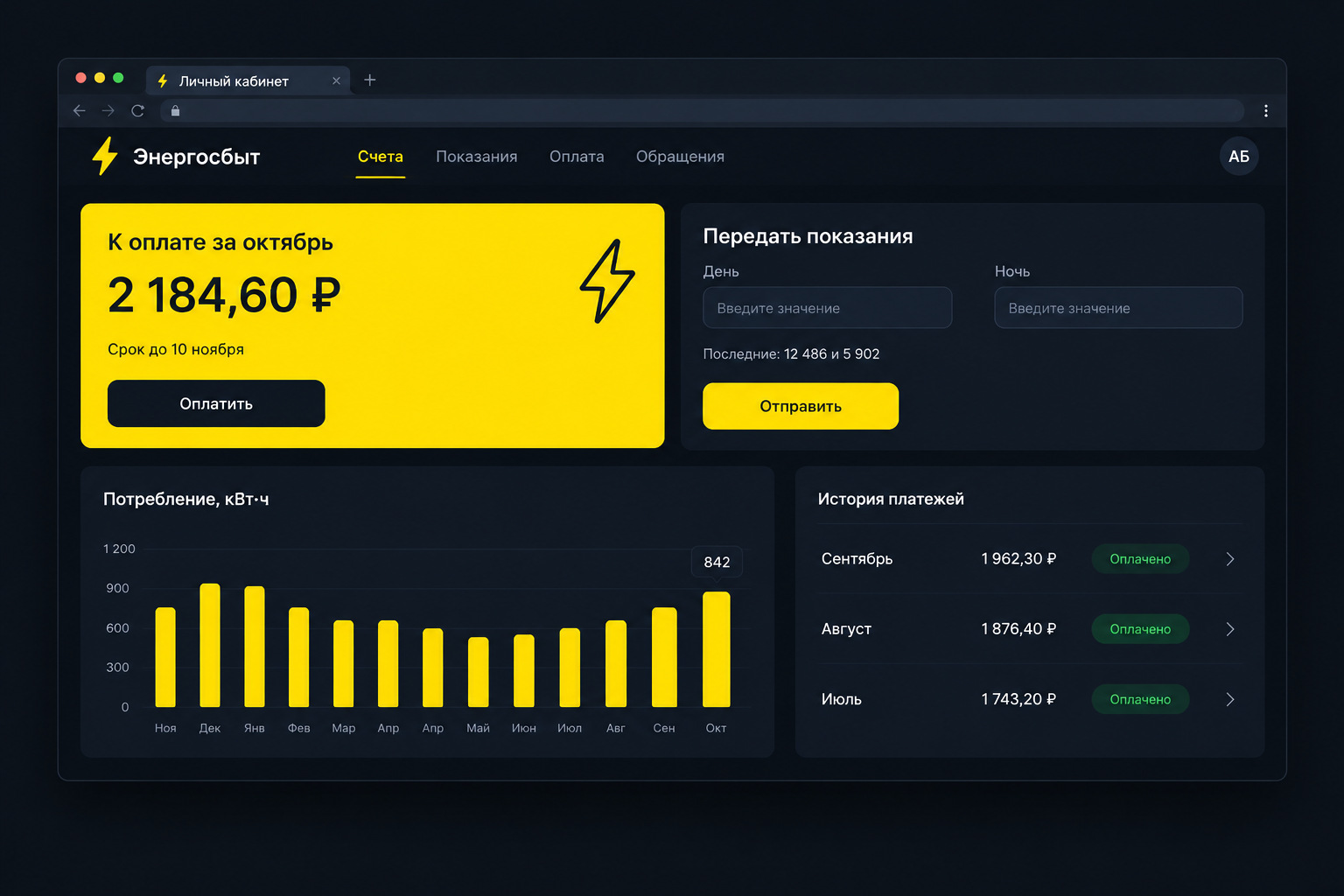
Task: Reload the page with the refresh icon
Action: tap(137, 110)
